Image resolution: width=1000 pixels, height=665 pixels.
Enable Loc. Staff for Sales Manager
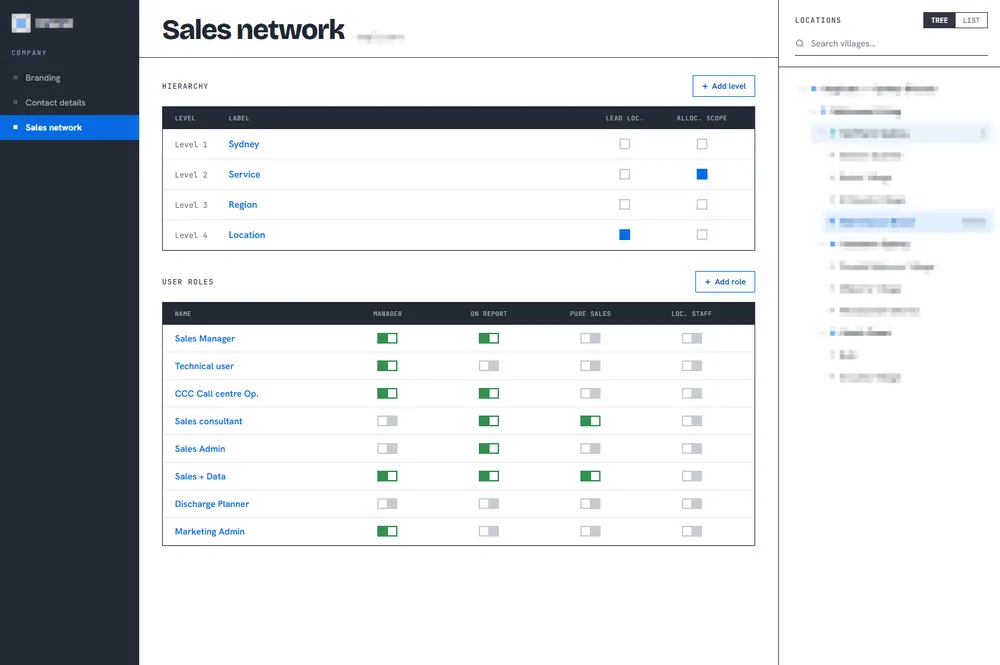point(692,339)
